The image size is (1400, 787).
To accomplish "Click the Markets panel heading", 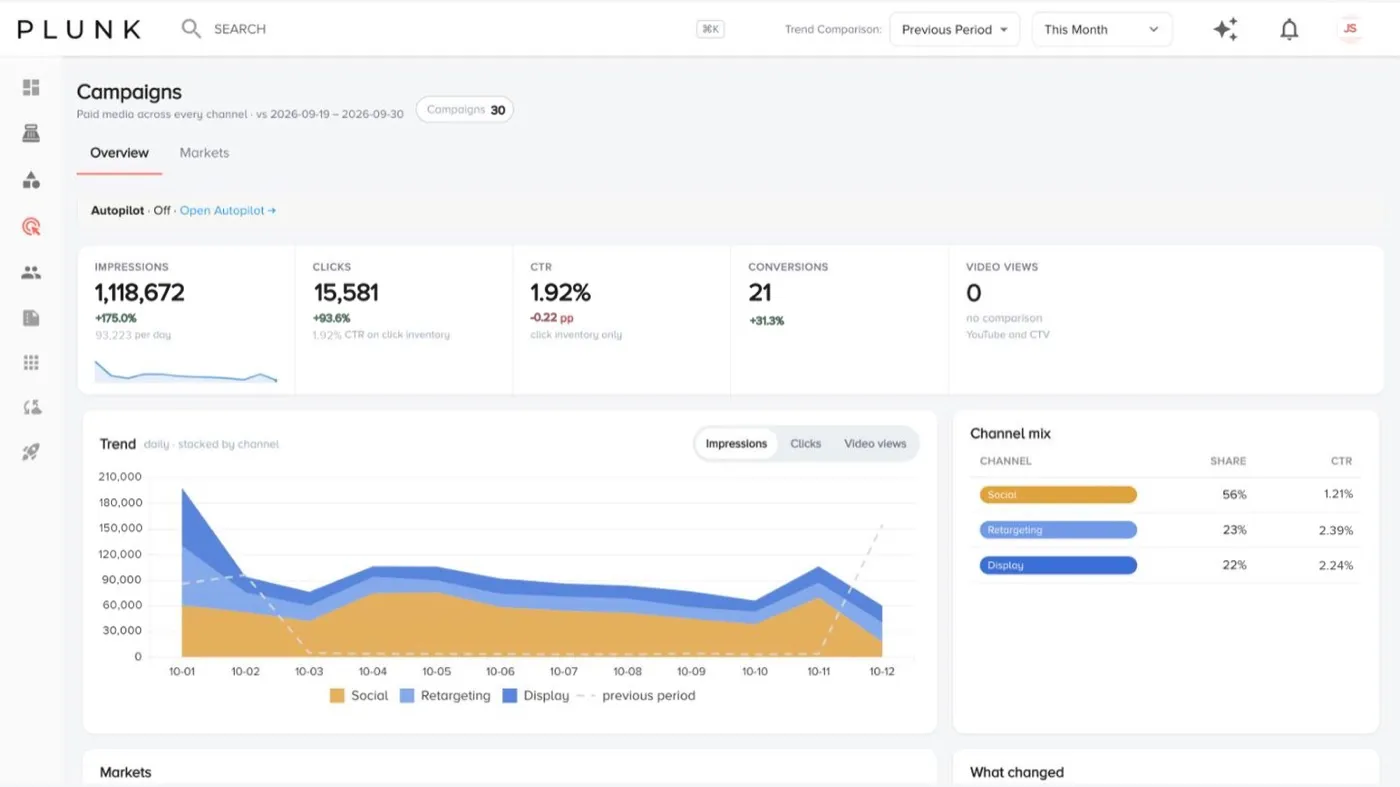I will tap(126, 772).
